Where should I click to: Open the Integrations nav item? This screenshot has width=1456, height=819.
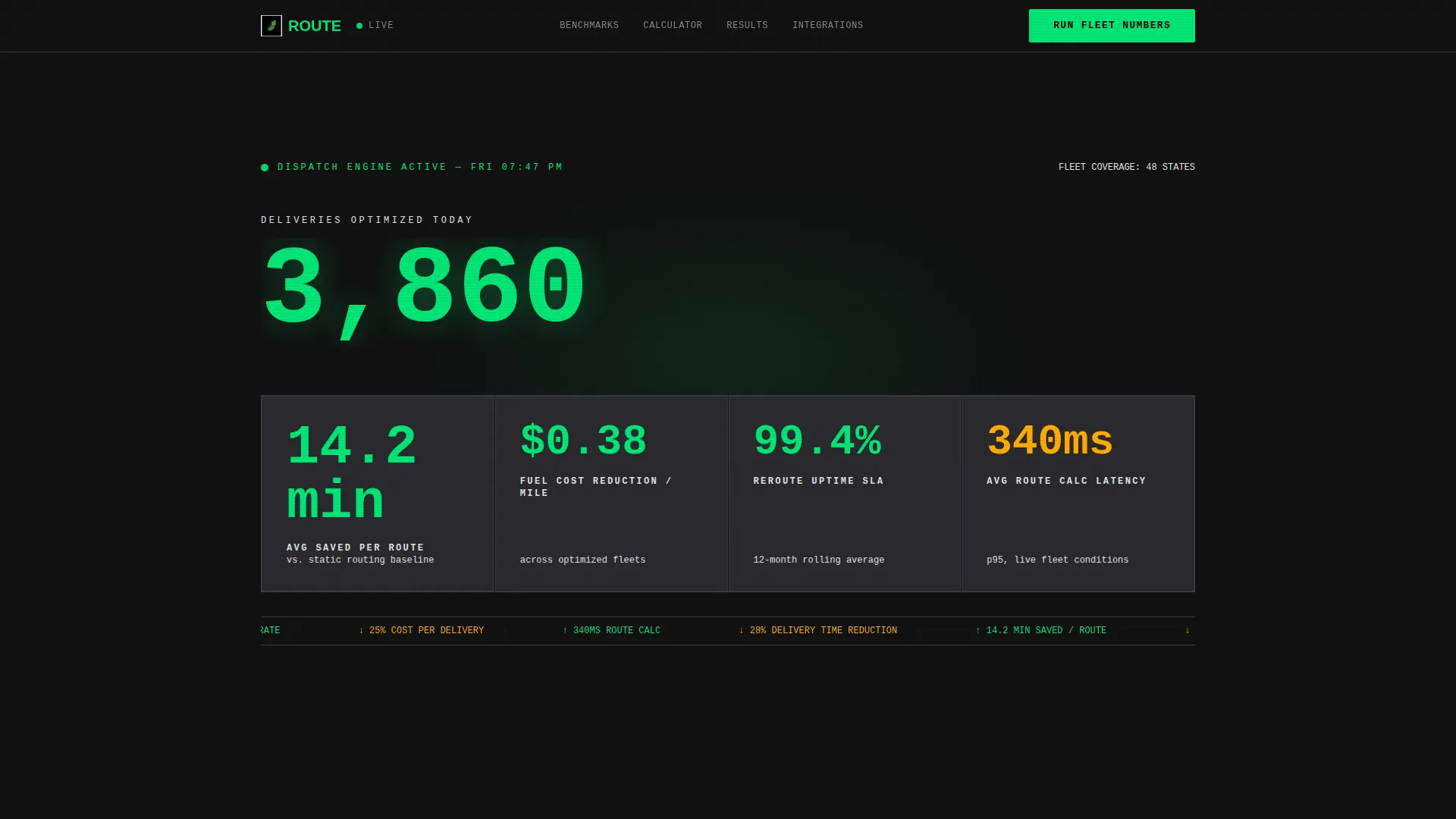point(827,26)
